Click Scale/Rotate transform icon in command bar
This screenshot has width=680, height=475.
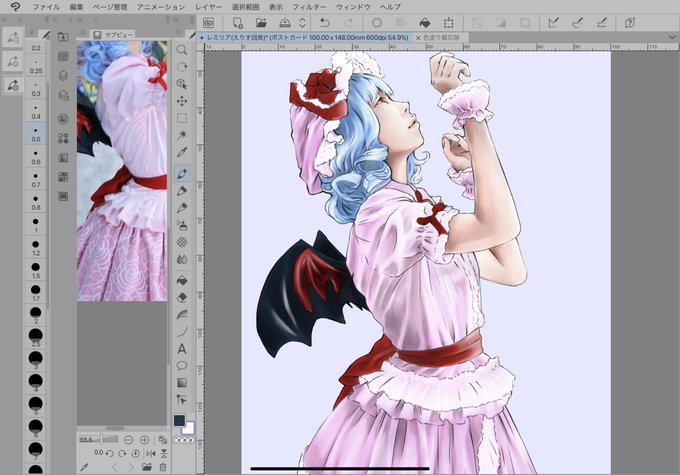tap(448, 23)
